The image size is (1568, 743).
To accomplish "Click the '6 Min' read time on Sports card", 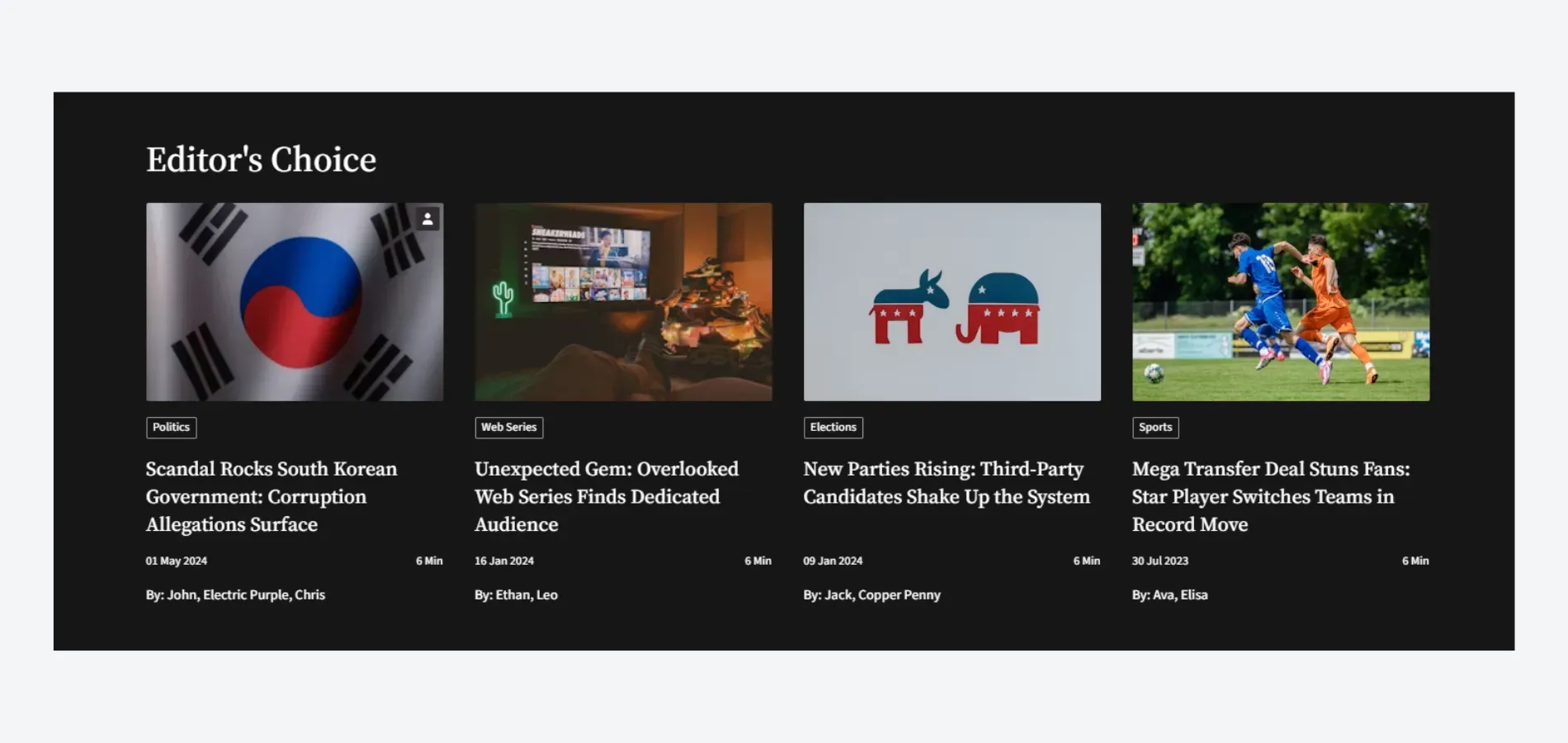I will click(x=1415, y=561).
